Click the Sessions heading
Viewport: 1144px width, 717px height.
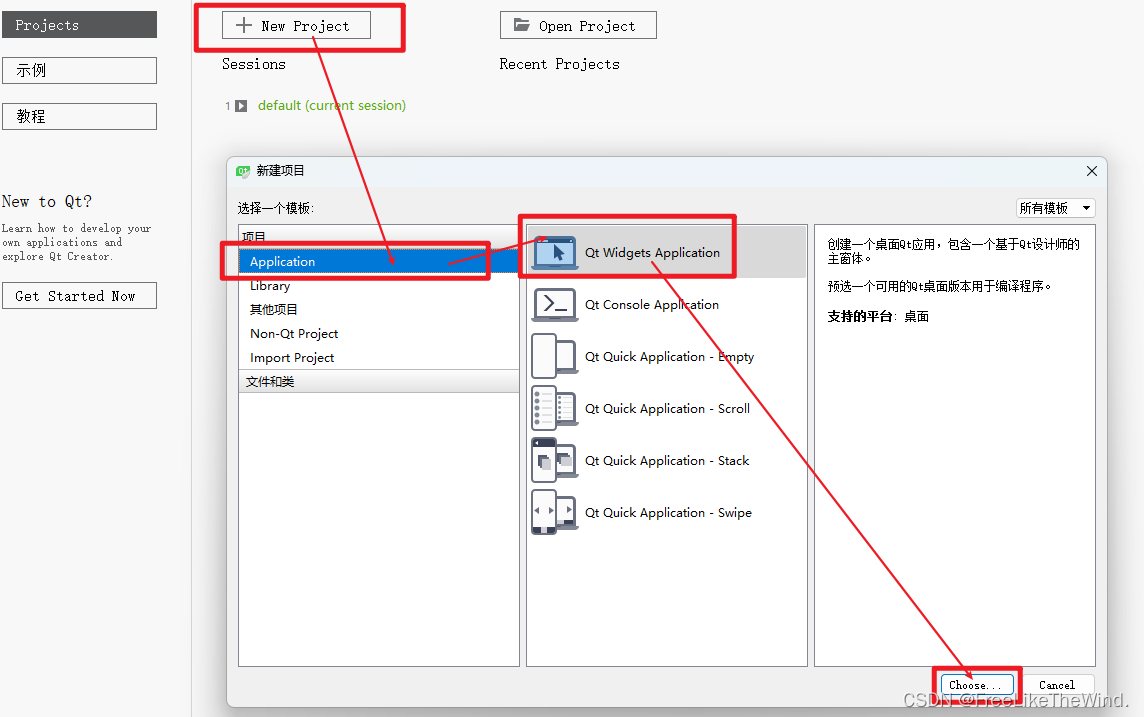(254, 64)
